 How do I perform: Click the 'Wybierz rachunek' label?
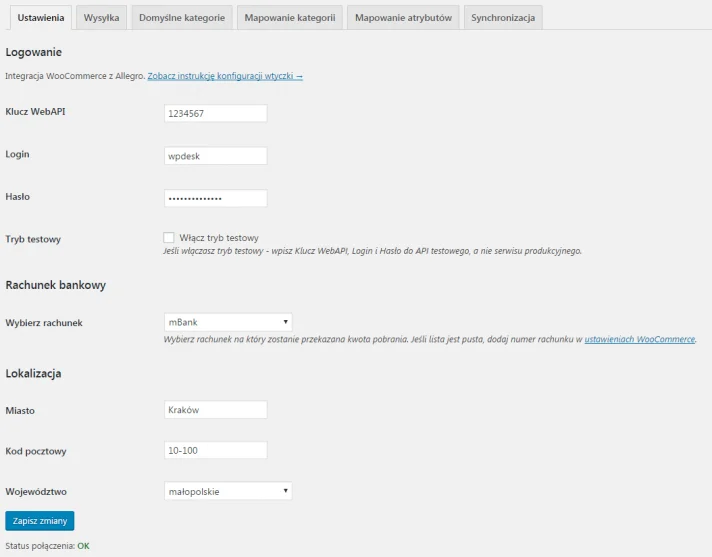pyautogui.click(x=44, y=323)
